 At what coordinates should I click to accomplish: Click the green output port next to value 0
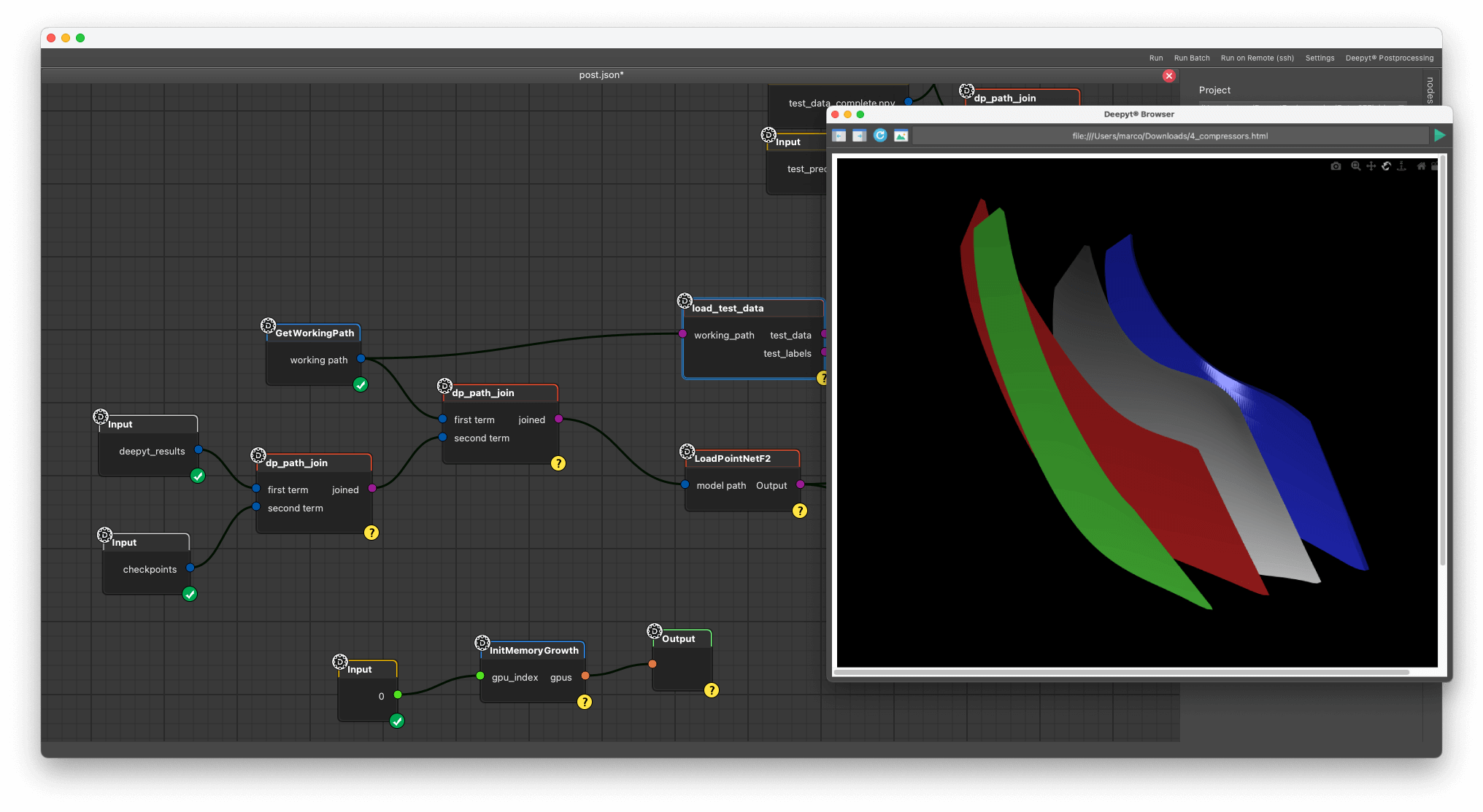coord(398,695)
